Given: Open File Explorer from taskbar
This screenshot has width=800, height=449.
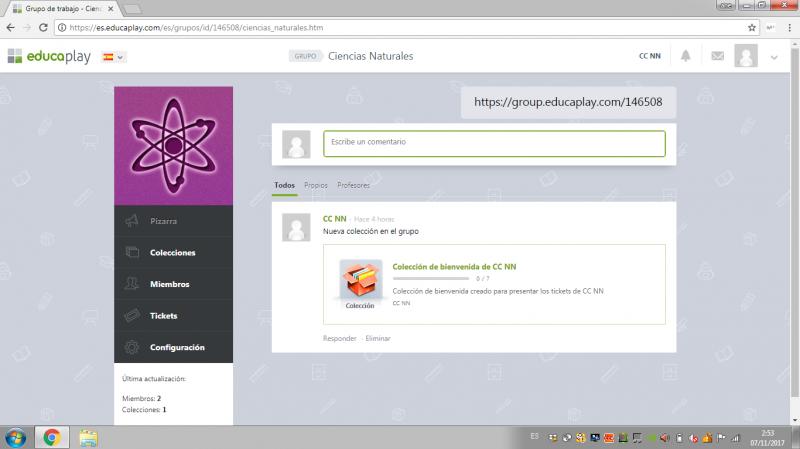Looking at the screenshot, I should tap(88, 438).
